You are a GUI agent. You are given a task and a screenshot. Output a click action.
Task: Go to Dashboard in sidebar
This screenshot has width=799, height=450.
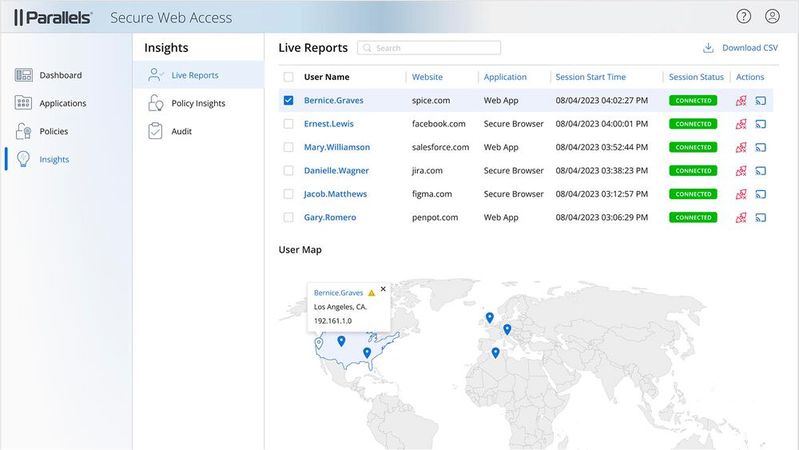[60, 75]
